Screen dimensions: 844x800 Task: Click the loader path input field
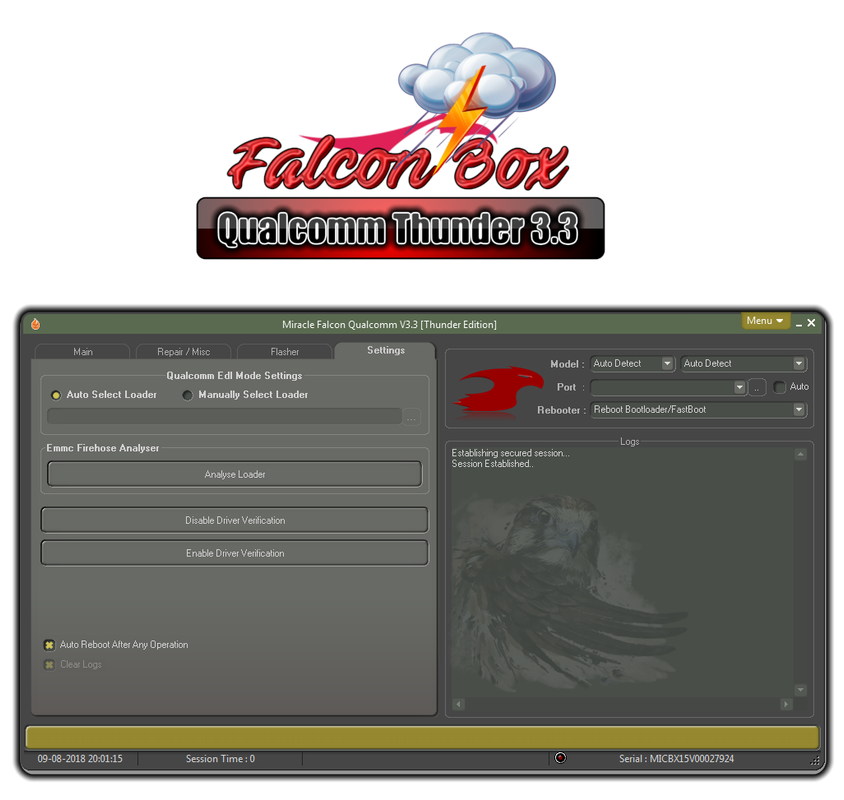click(224, 416)
